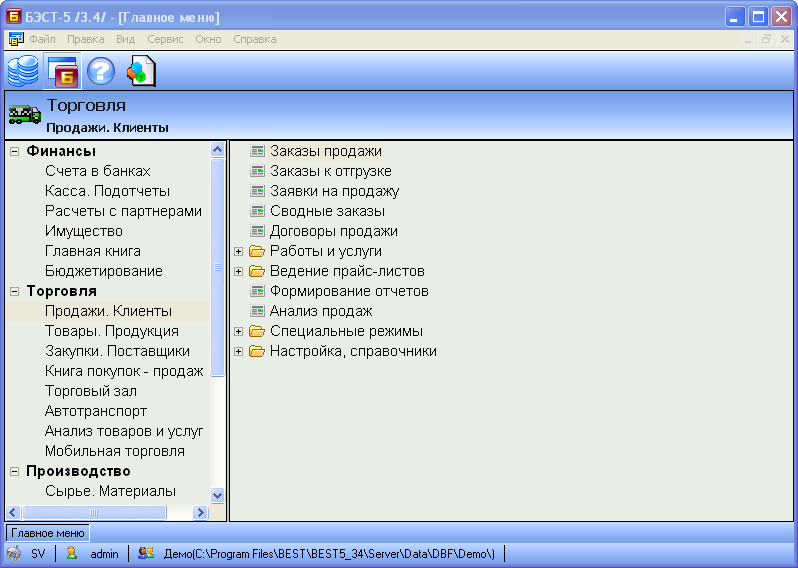Open the Справка menu
The height and width of the screenshot is (568, 798).
[x=254, y=39]
